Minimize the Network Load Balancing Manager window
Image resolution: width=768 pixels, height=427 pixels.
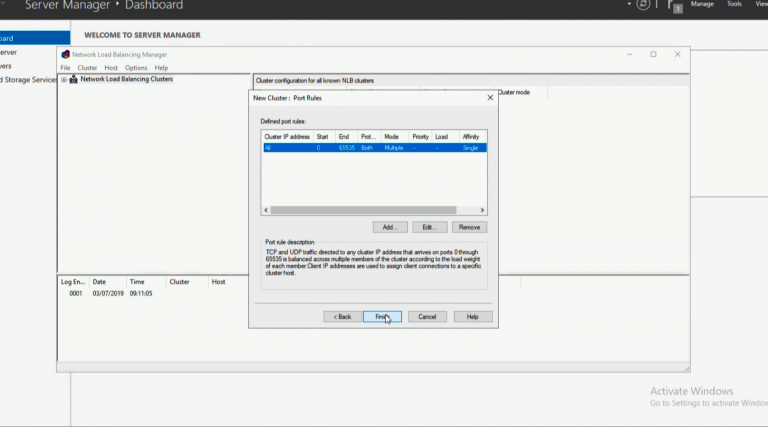coord(629,54)
